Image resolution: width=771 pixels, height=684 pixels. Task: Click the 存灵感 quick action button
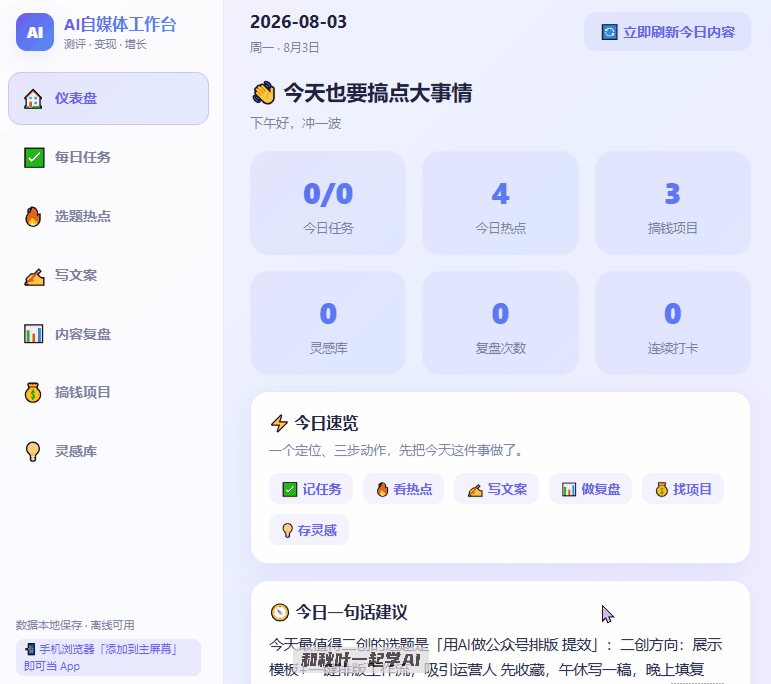pyautogui.click(x=309, y=530)
